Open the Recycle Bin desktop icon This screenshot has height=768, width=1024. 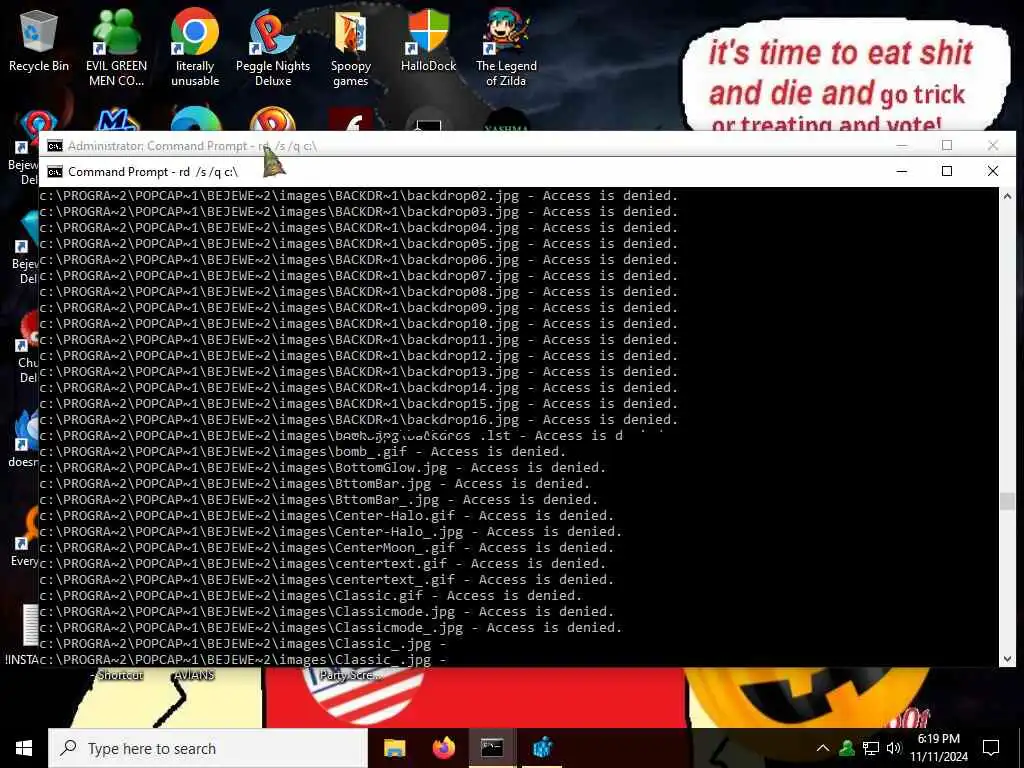click(x=39, y=42)
